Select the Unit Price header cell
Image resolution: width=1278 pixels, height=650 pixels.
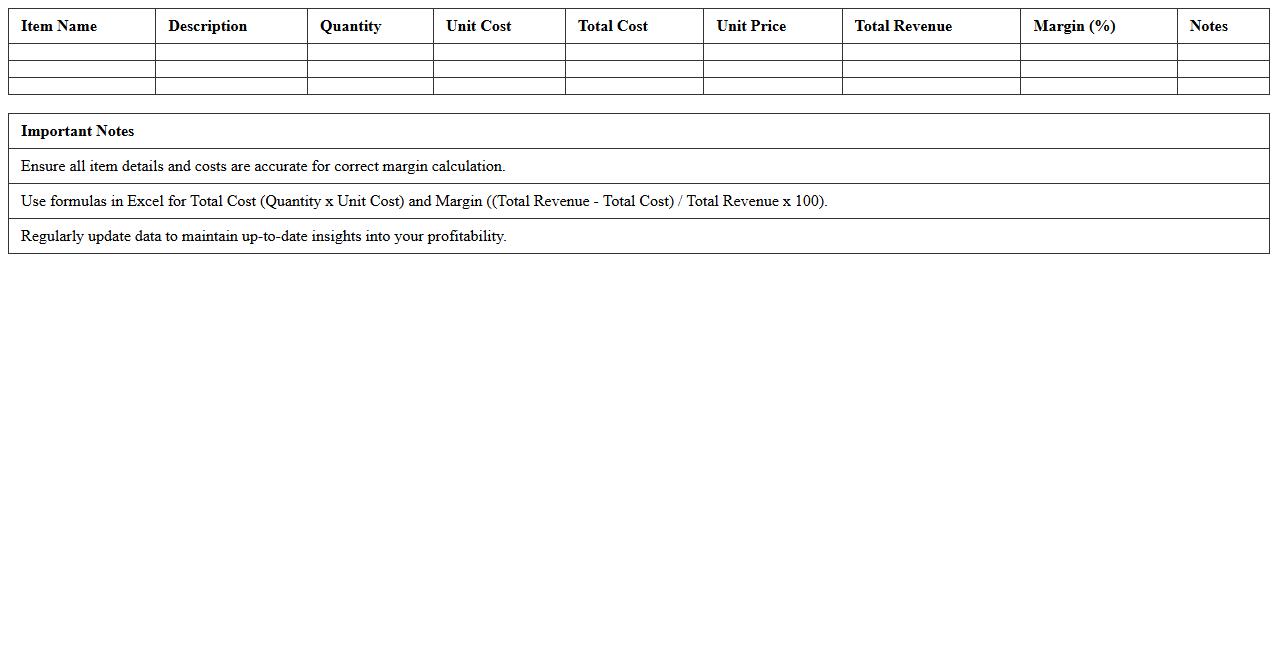click(750, 26)
